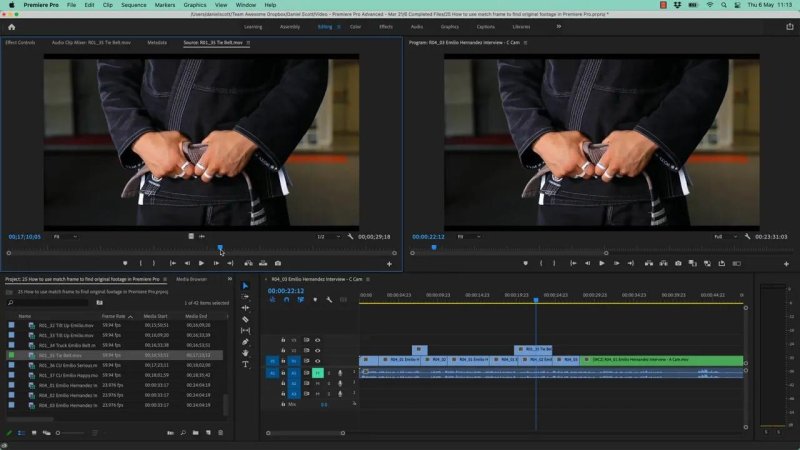This screenshot has width=800, height=450.
Task: Open the Assembly workspace
Action: (290, 27)
